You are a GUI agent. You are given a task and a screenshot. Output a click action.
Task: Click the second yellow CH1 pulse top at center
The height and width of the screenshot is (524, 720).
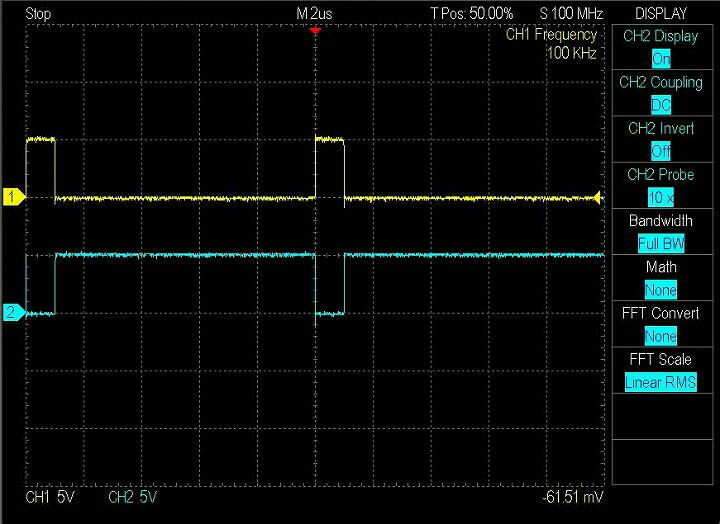coord(329,139)
